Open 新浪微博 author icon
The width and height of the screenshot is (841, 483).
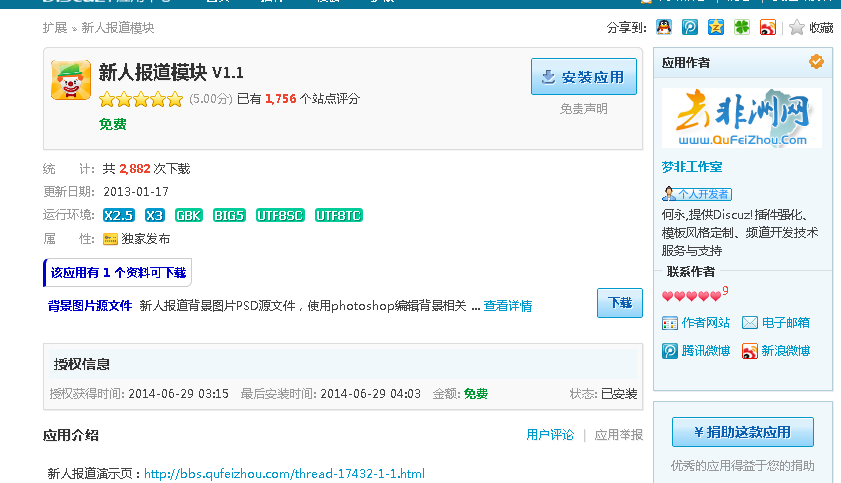click(750, 351)
